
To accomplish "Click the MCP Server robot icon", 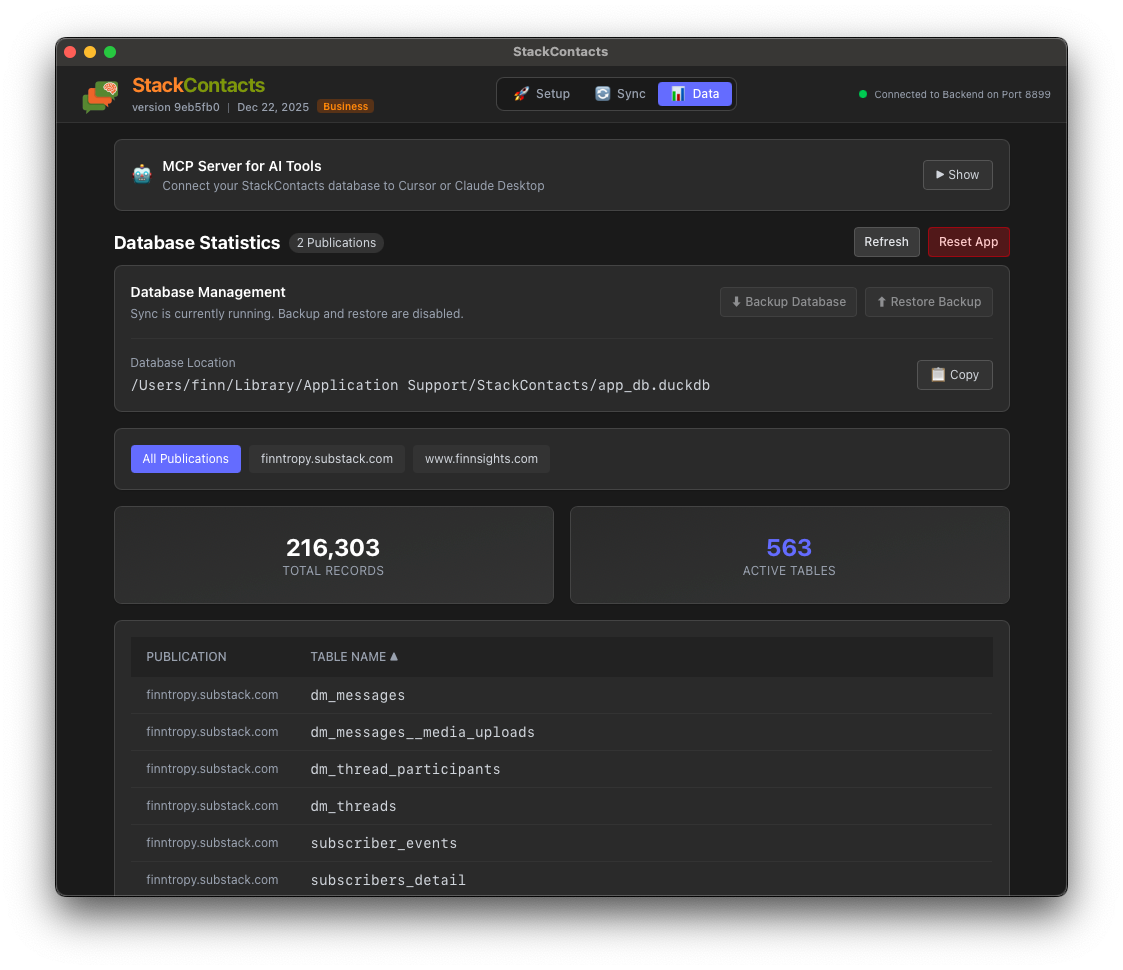I will point(142,174).
